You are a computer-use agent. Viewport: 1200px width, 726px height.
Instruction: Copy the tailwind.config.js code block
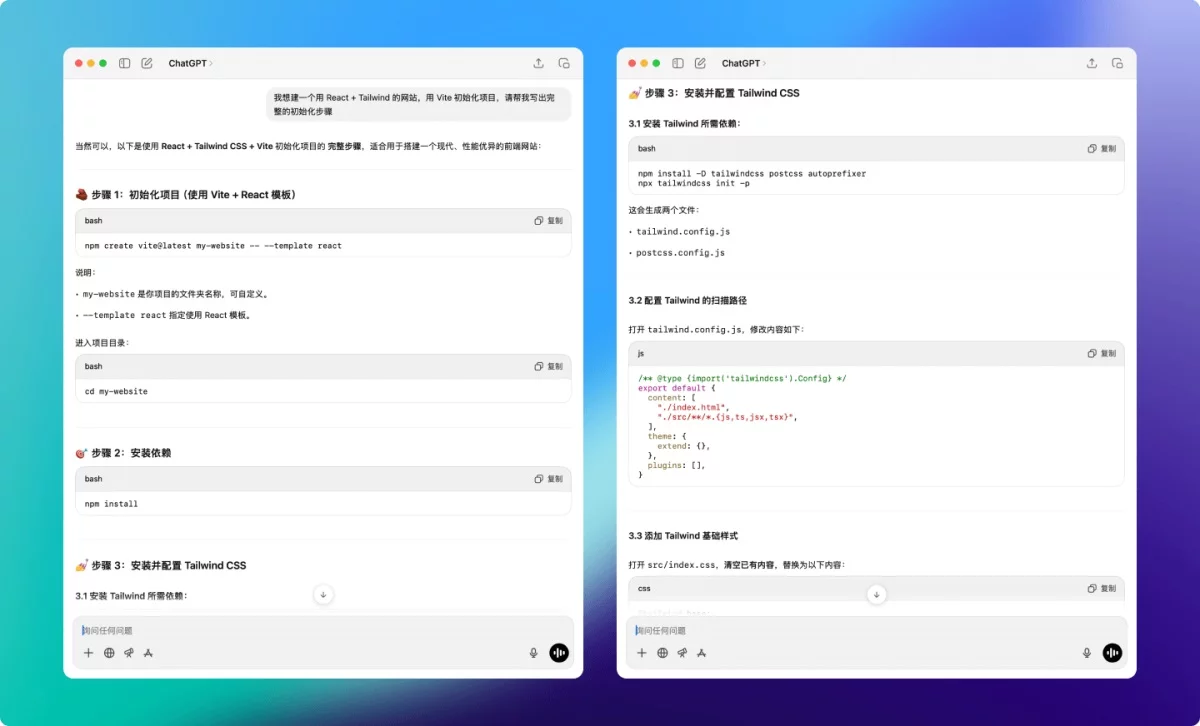coord(1101,354)
